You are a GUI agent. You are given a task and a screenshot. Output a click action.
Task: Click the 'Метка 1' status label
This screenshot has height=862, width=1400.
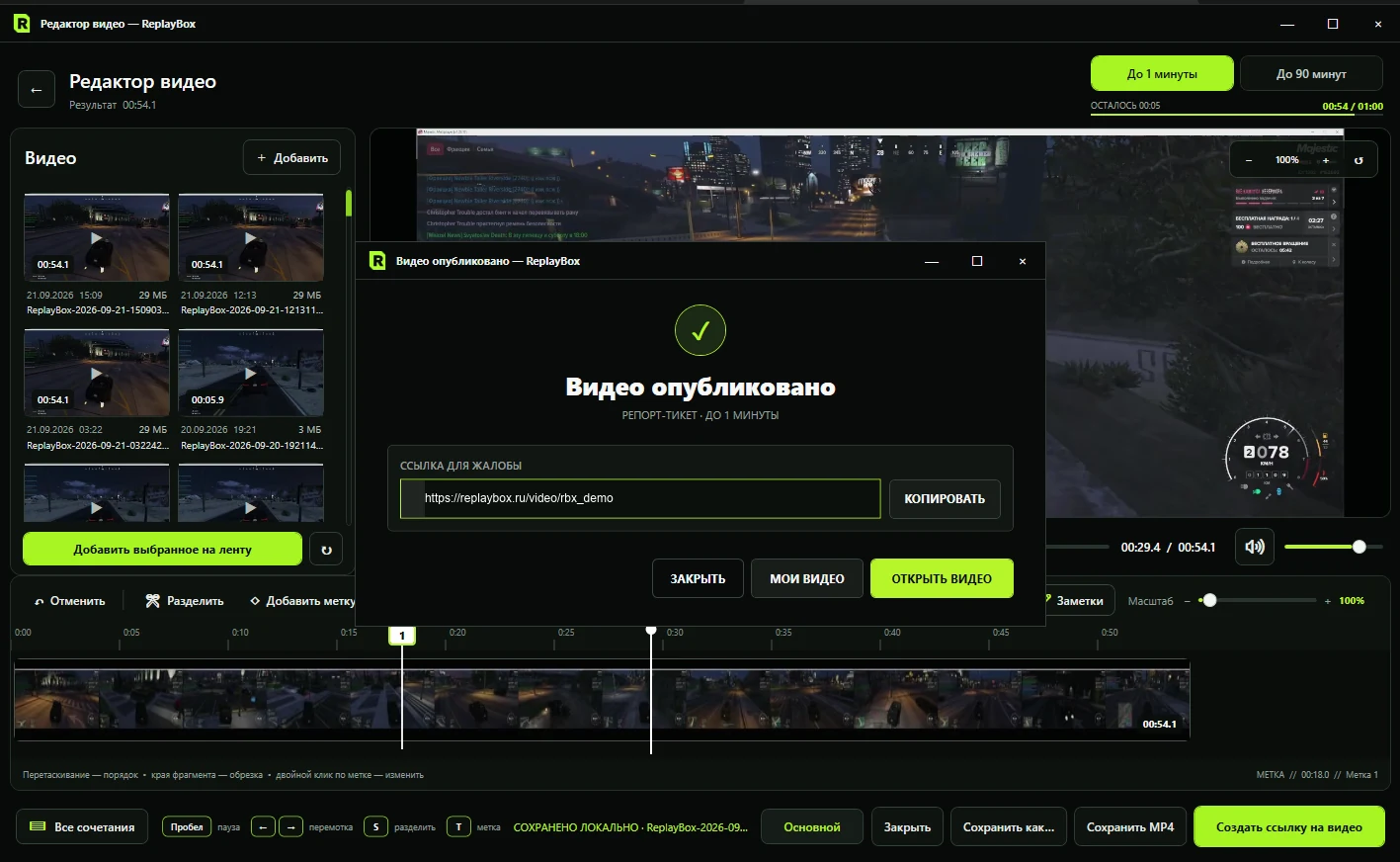click(1361, 775)
